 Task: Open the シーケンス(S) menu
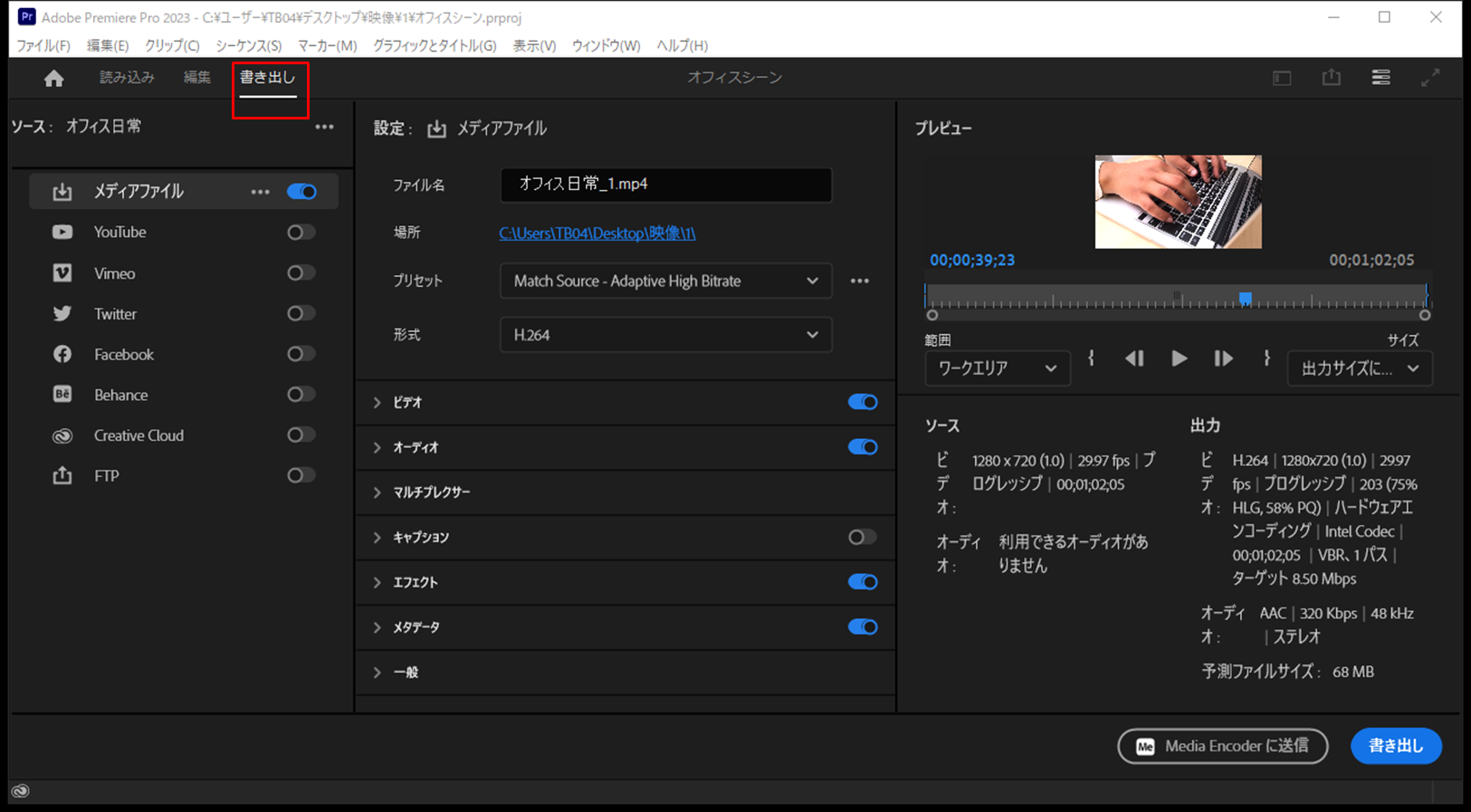click(x=248, y=45)
